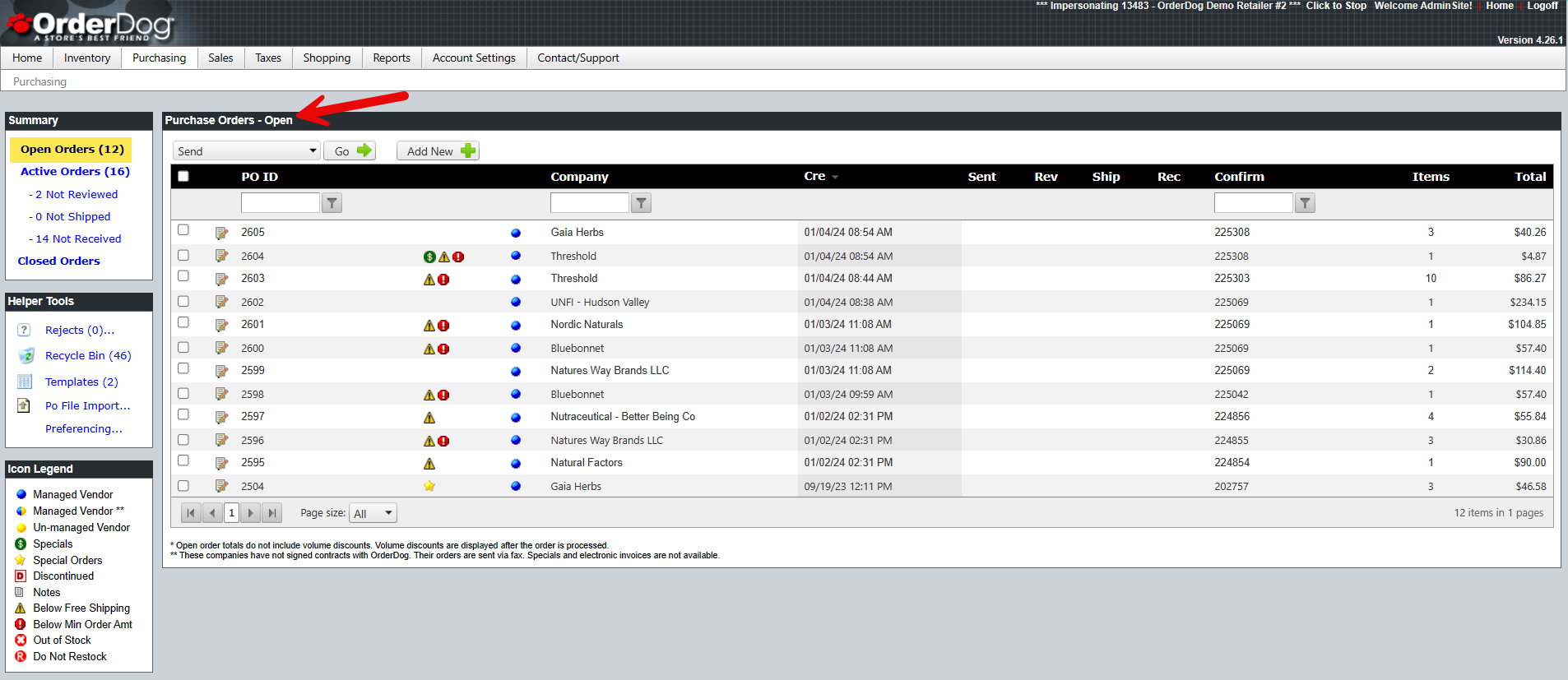Viewport: 1568px width, 680px height.
Task: Check the box for PO 2599
Action: pos(183,368)
